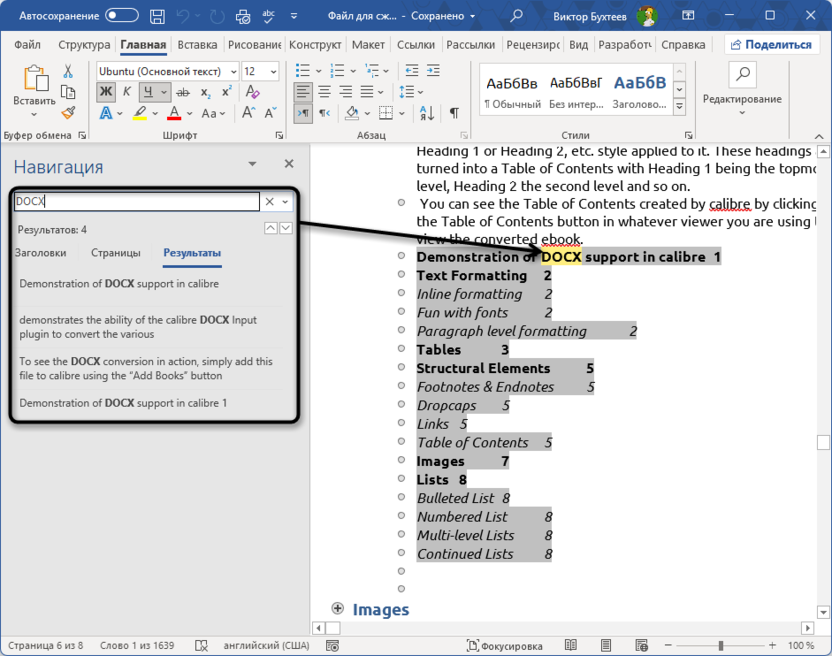
Task: Click the Cut scissors icon
Action: click(x=68, y=71)
